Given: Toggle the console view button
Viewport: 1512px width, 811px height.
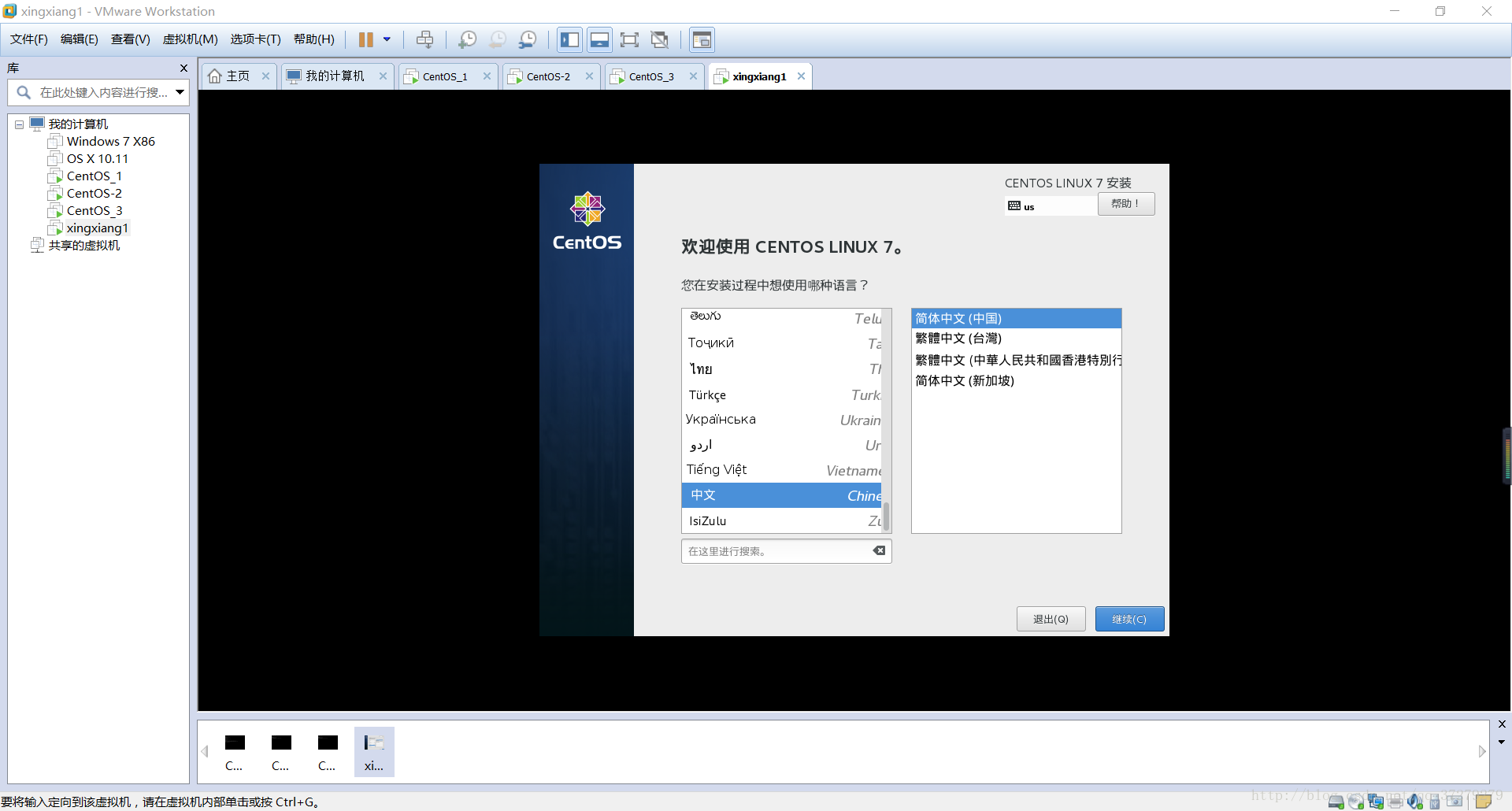Looking at the screenshot, I should (x=702, y=39).
